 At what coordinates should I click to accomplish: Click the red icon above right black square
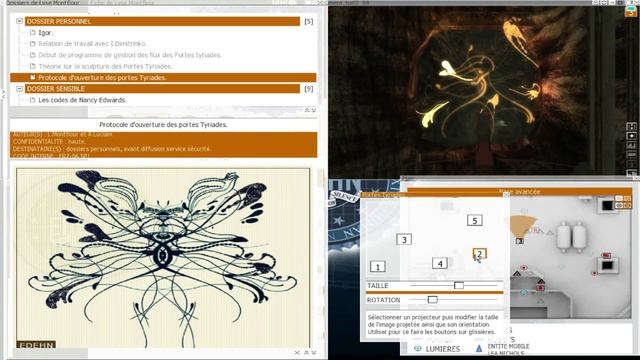point(607,256)
